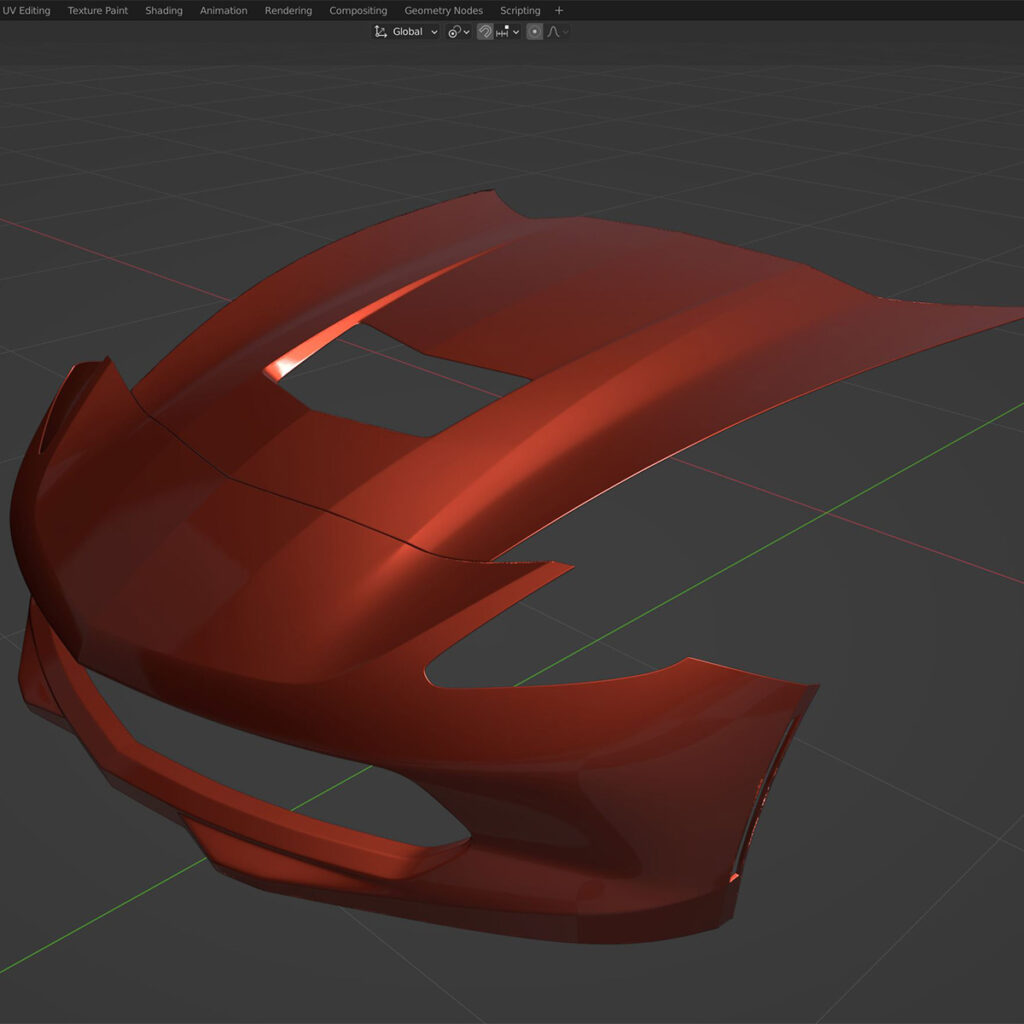Open the Scripting workspace tab
The height and width of the screenshot is (1024, 1024).
pyautogui.click(x=520, y=11)
